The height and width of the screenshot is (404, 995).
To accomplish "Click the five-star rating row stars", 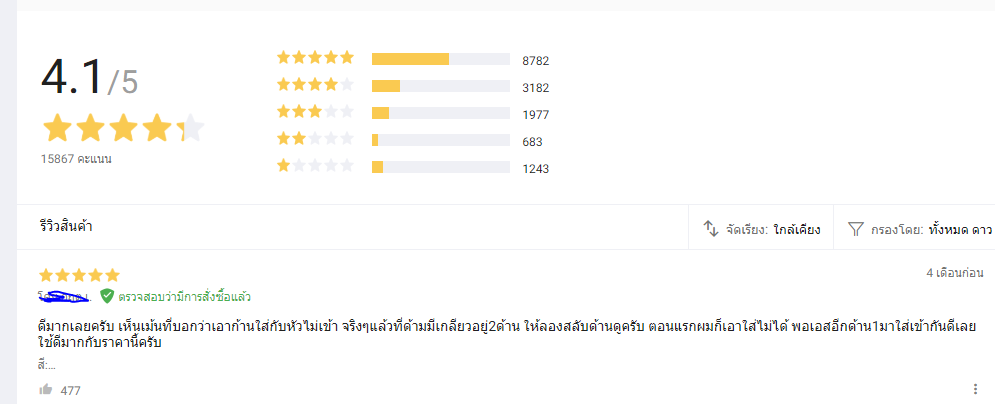I will tap(315, 59).
